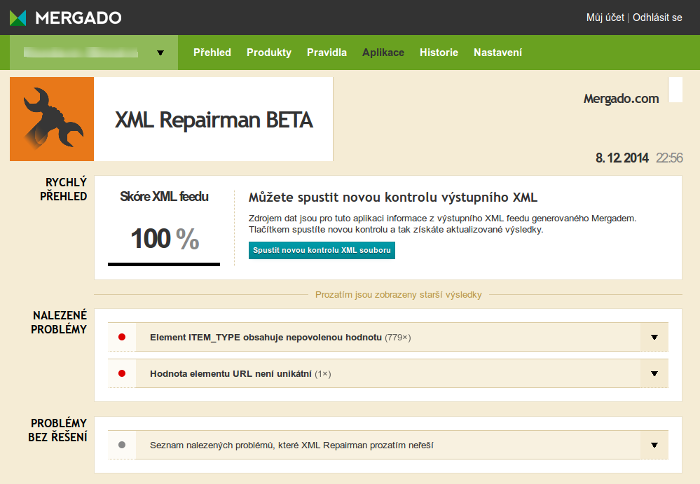
Task: Click Element ITEM_TYPE obsahuje nepovolenou hodnotu text
Action: click(266, 338)
